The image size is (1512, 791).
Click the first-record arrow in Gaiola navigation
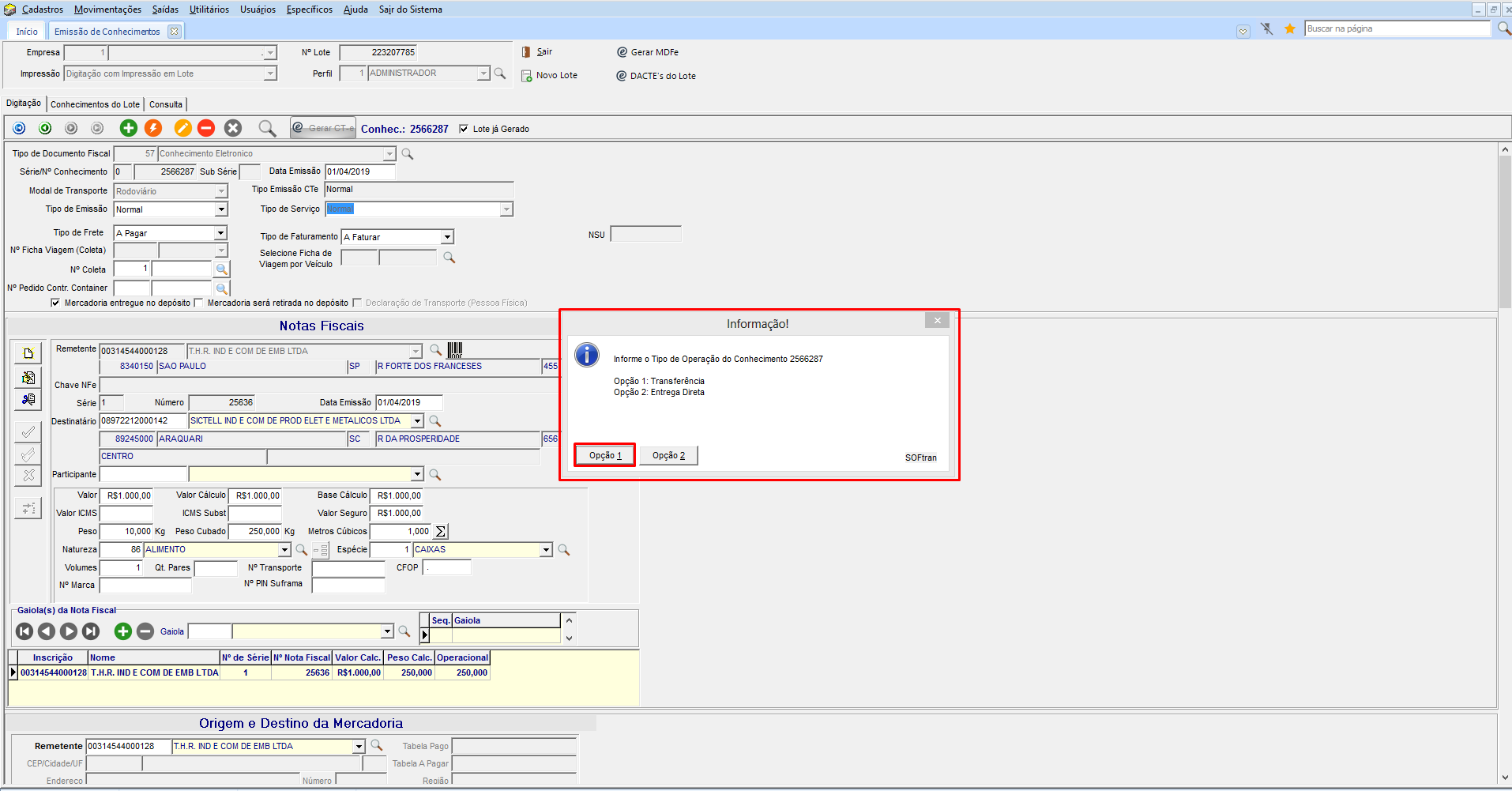tap(24, 631)
